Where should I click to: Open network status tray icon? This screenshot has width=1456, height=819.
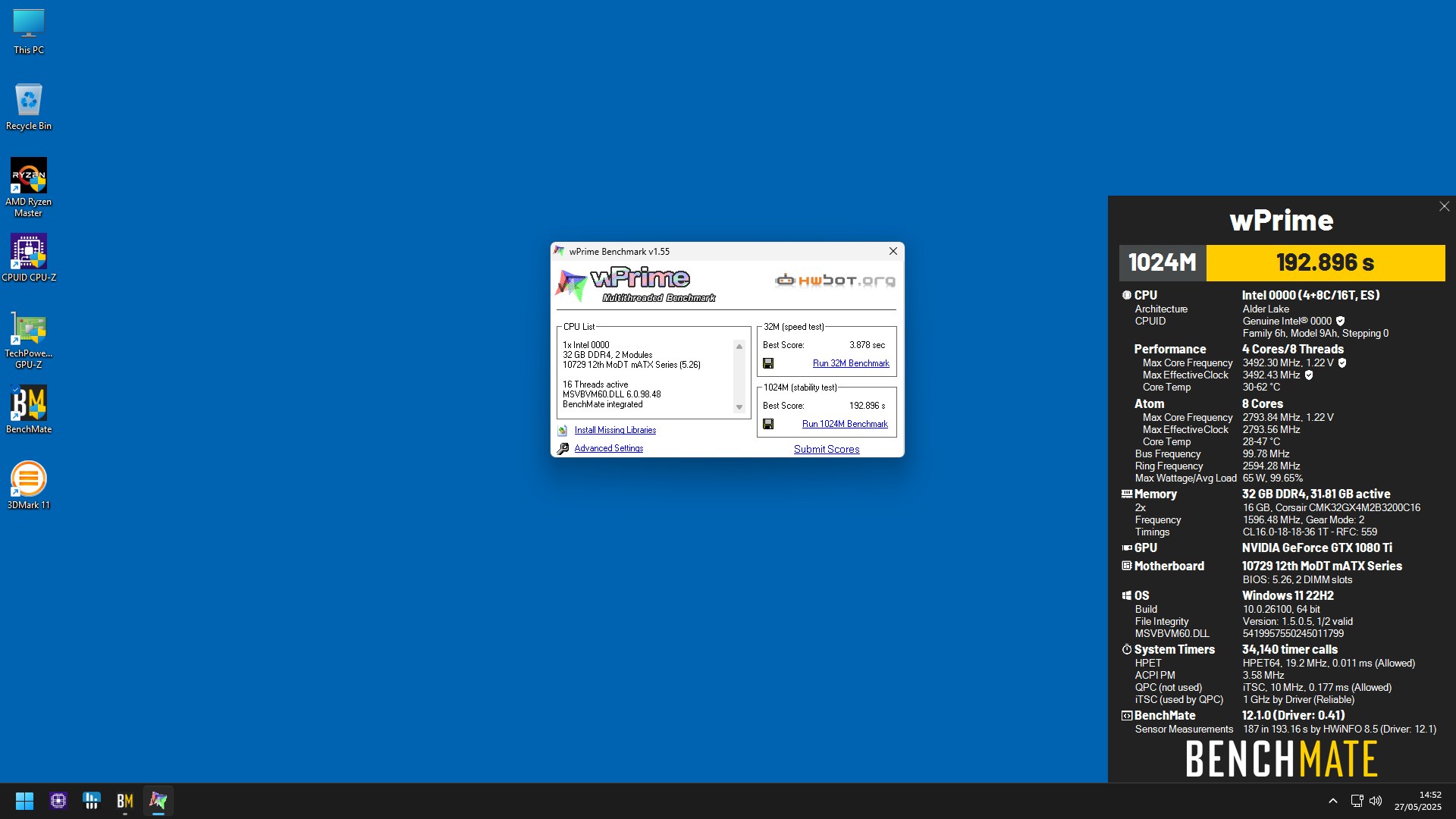click(x=1357, y=801)
